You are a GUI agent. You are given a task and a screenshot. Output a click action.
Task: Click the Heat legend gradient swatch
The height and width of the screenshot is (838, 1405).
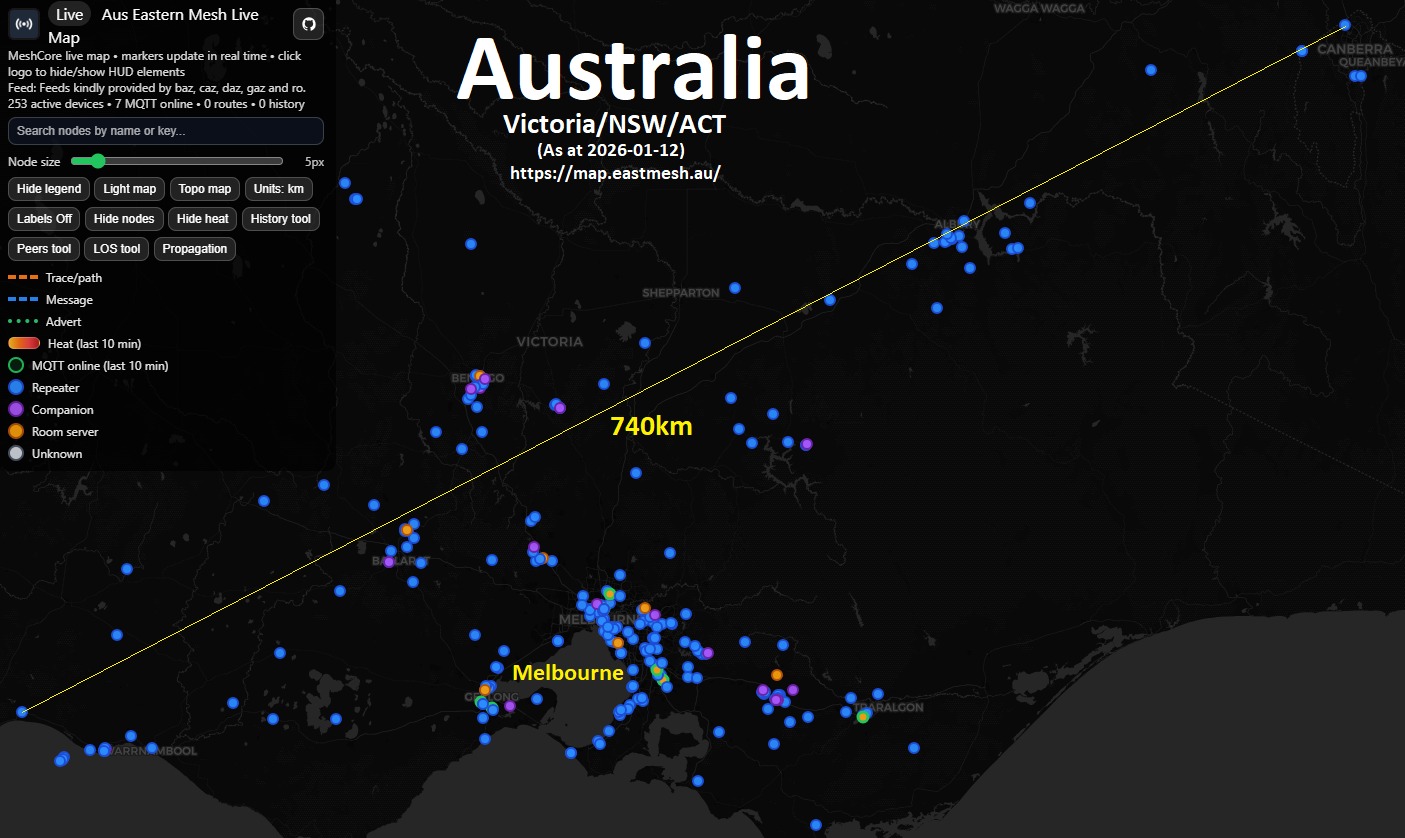click(x=23, y=344)
